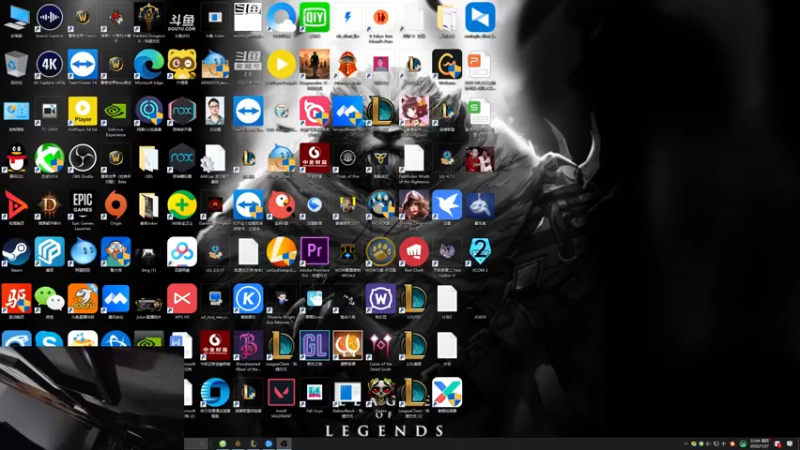The height and width of the screenshot is (450, 800).
Task: Launch Microsoft Edge from the desktop
Action: tap(148, 64)
